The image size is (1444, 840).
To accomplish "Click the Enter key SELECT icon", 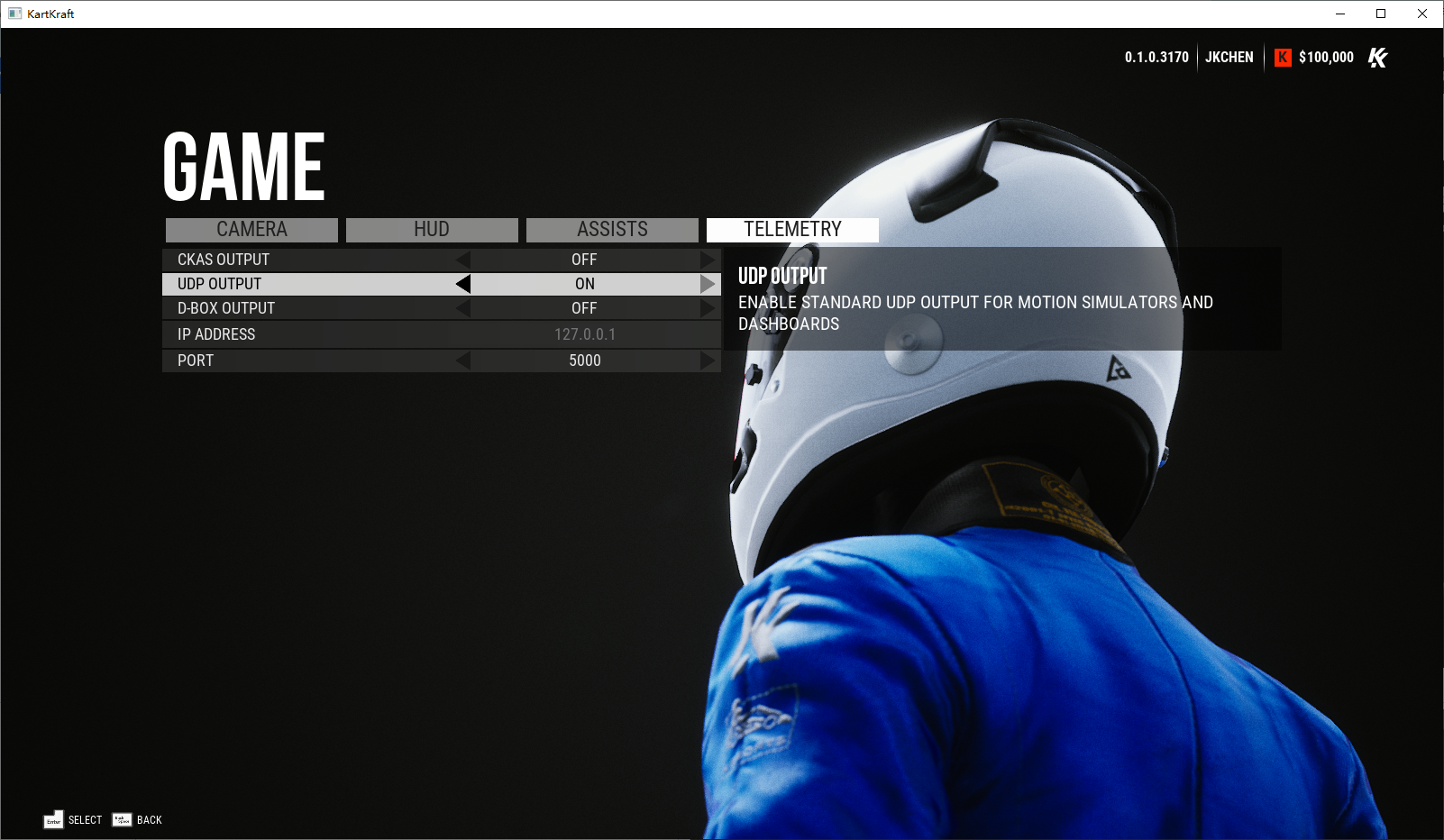I will point(53,819).
